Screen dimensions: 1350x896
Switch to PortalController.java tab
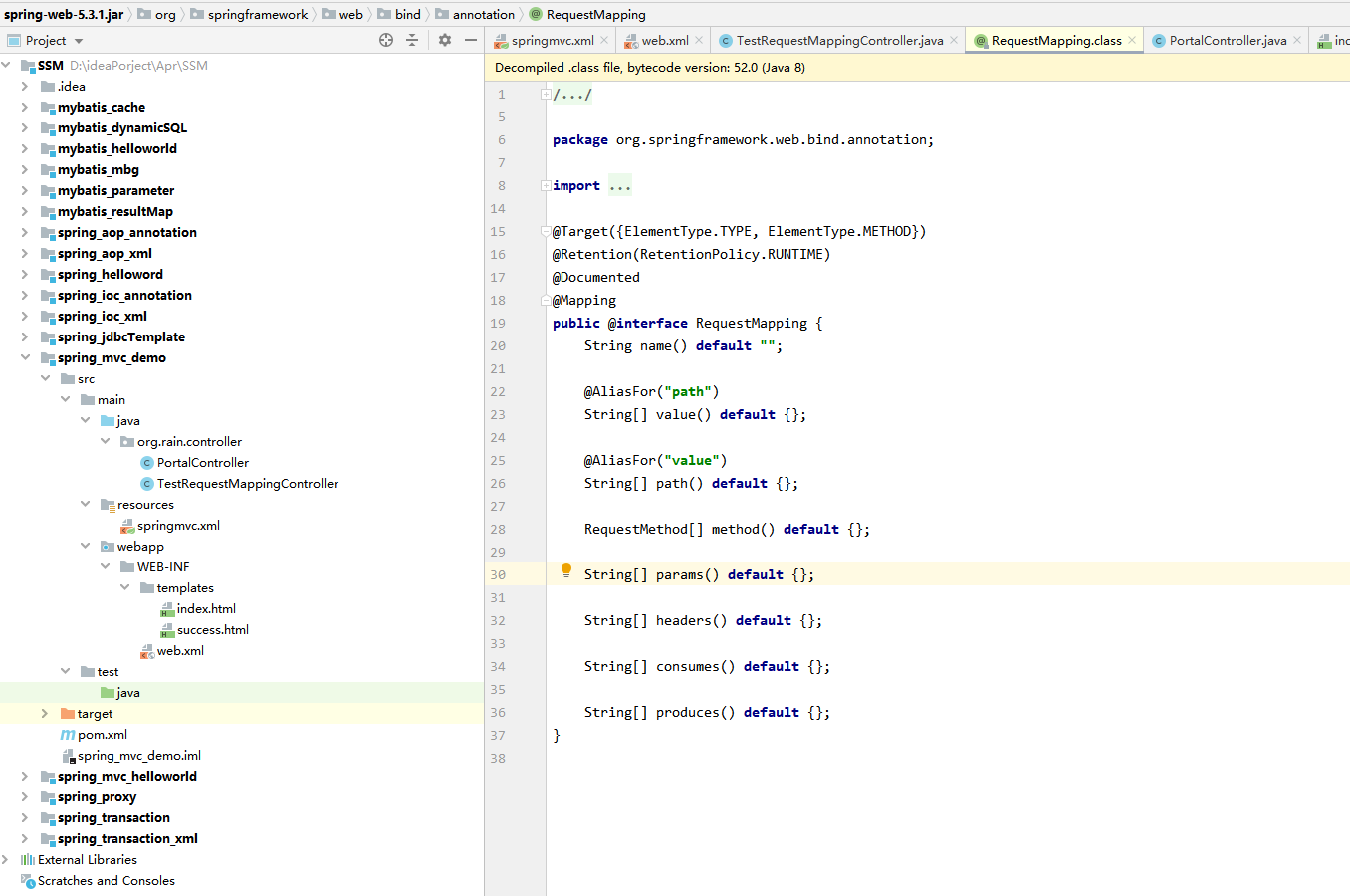[x=1228, y=40]
